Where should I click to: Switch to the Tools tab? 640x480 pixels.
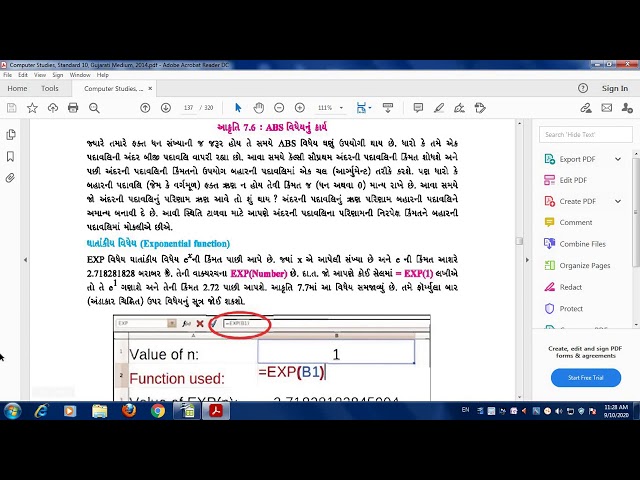[x=50, y=89]
